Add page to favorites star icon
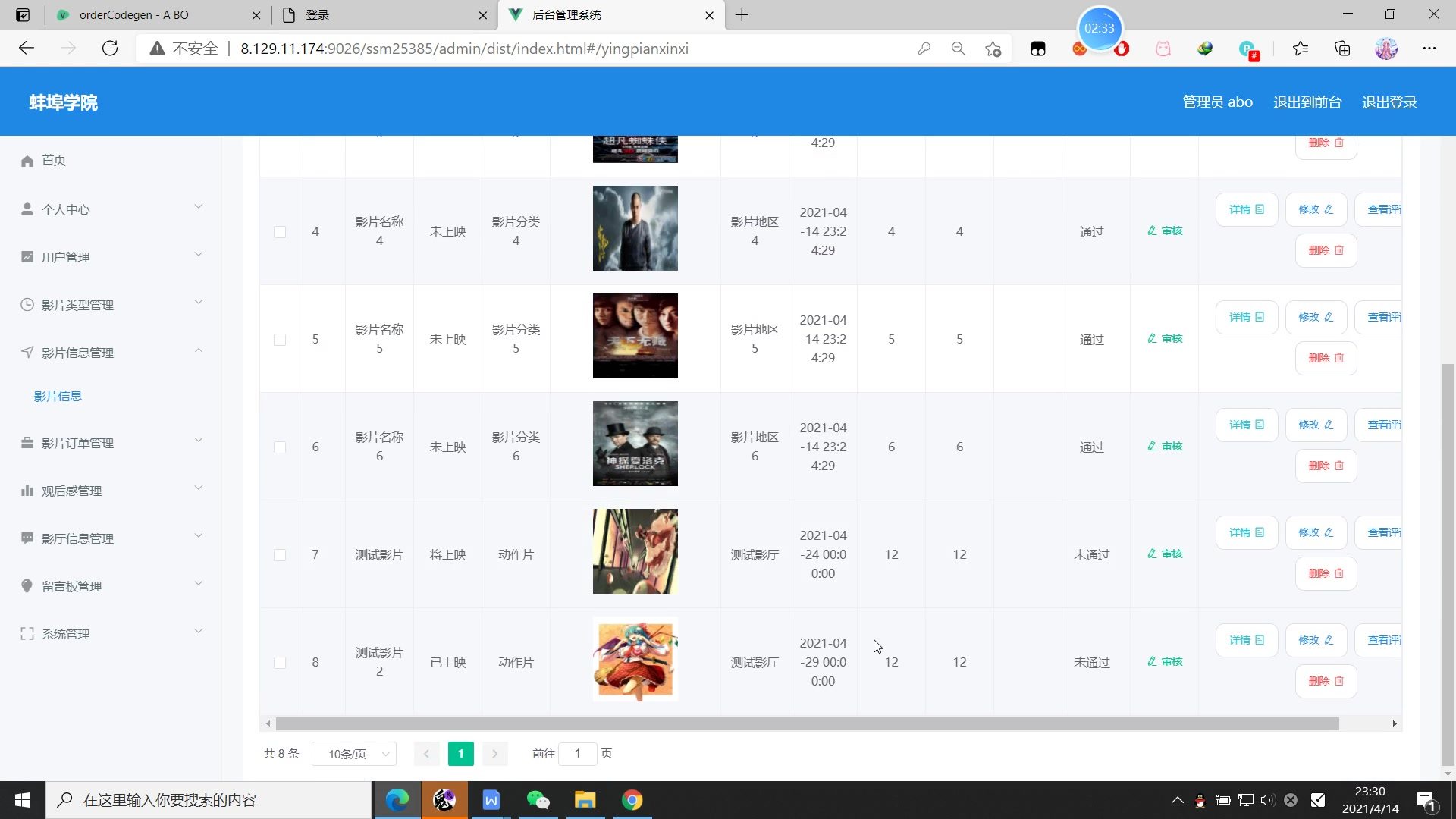The height and width of the screenshot is (819, 1456). (993, 49)
